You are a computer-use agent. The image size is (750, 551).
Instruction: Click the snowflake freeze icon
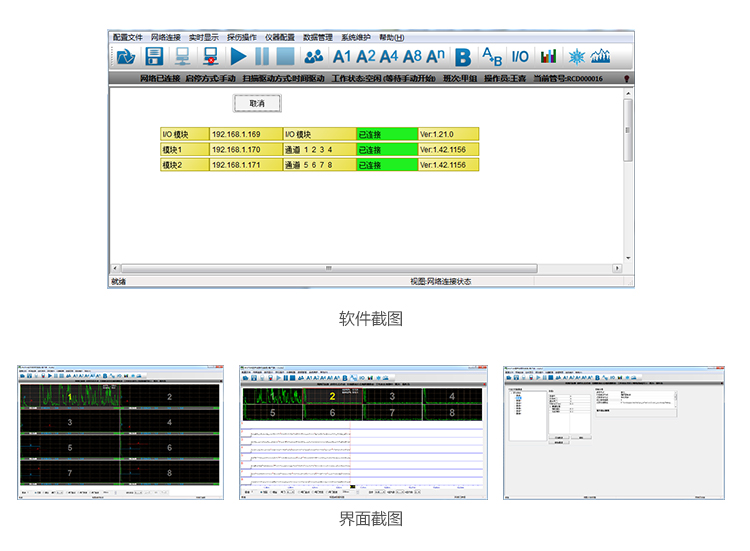tap(577, 57)
